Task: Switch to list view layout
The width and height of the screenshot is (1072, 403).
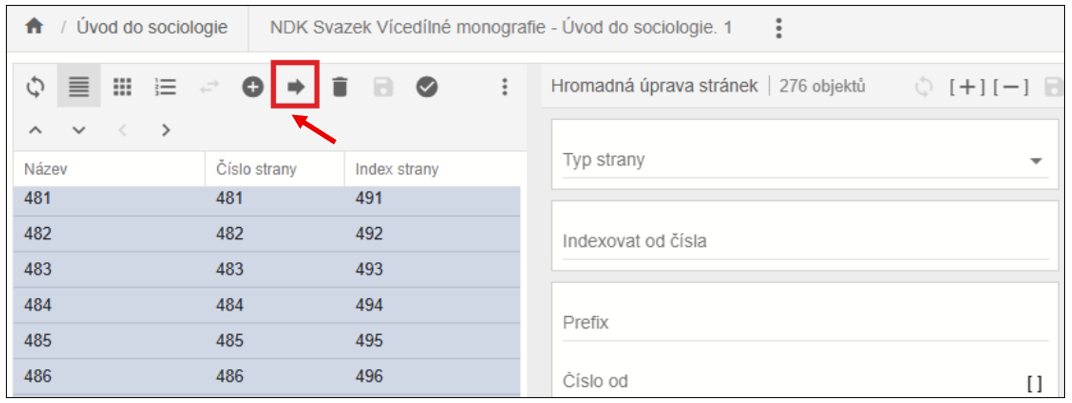Action: click(78, 88)
